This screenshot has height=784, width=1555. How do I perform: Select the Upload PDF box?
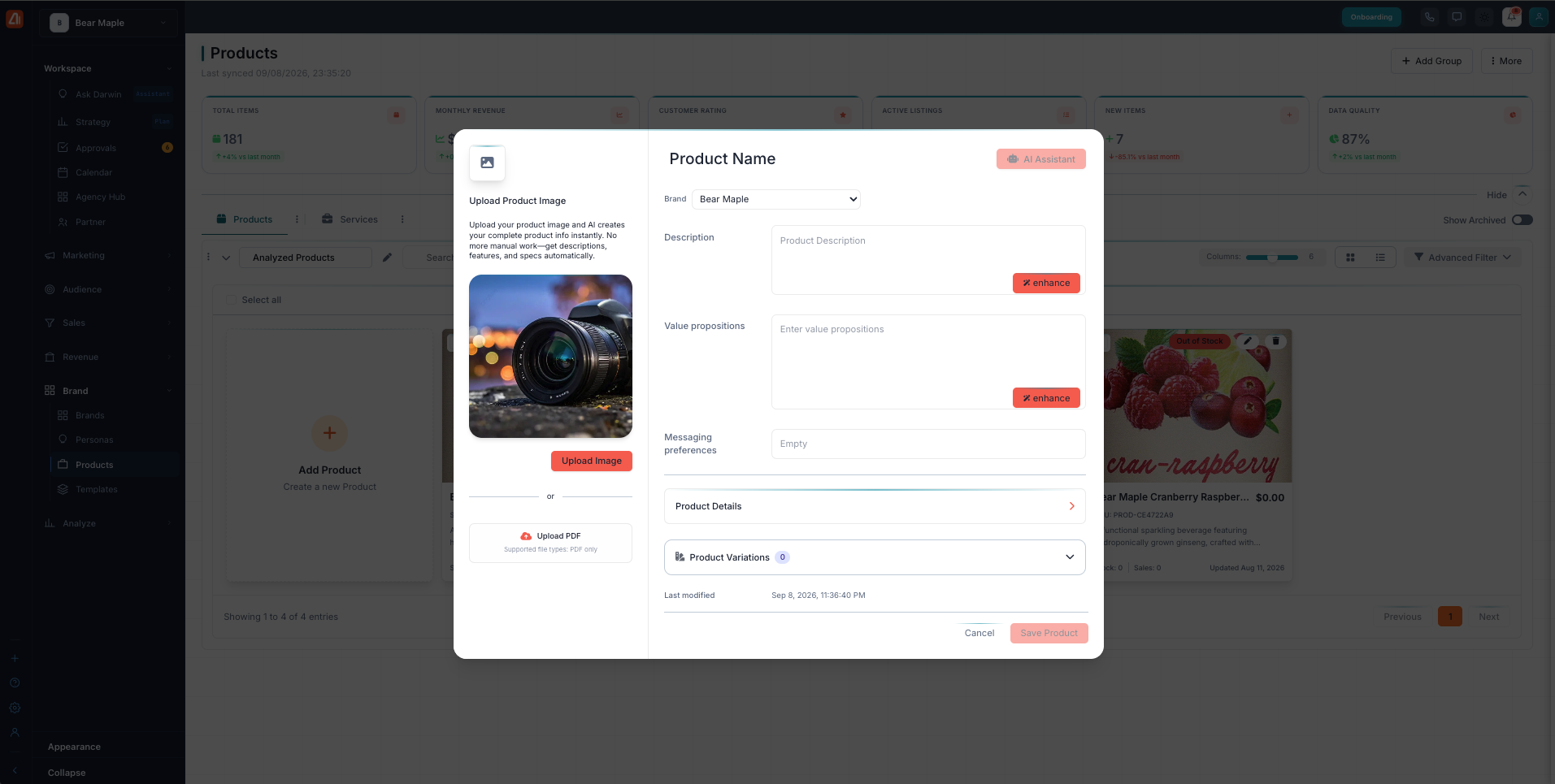pos(550,543)
